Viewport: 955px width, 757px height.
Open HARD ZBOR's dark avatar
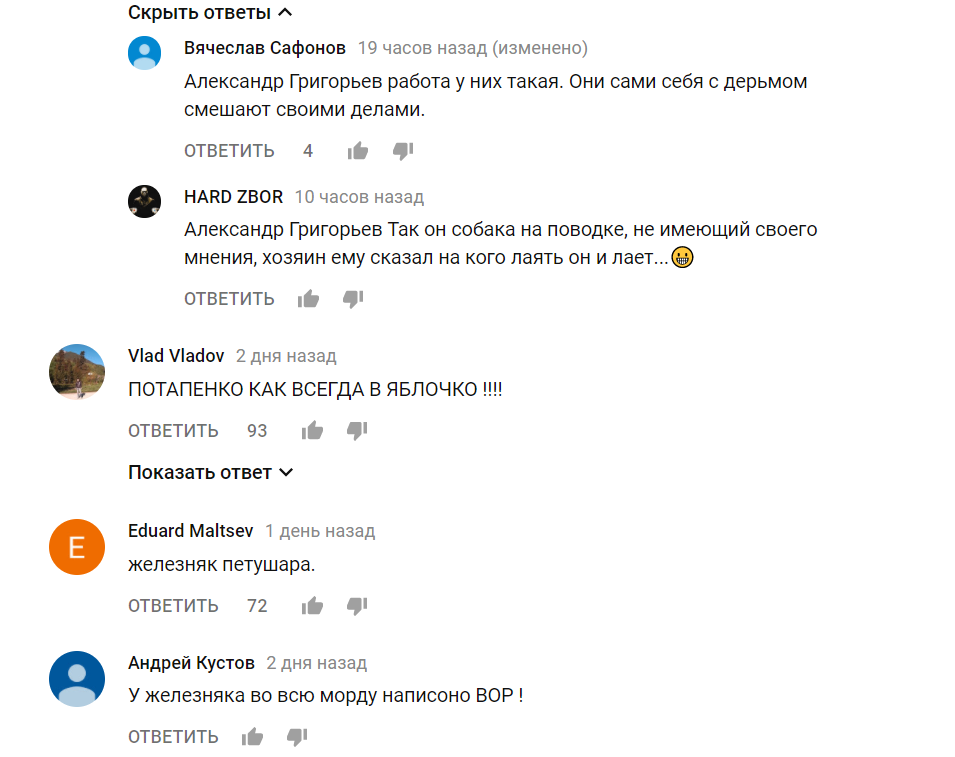tap(144, 201)
